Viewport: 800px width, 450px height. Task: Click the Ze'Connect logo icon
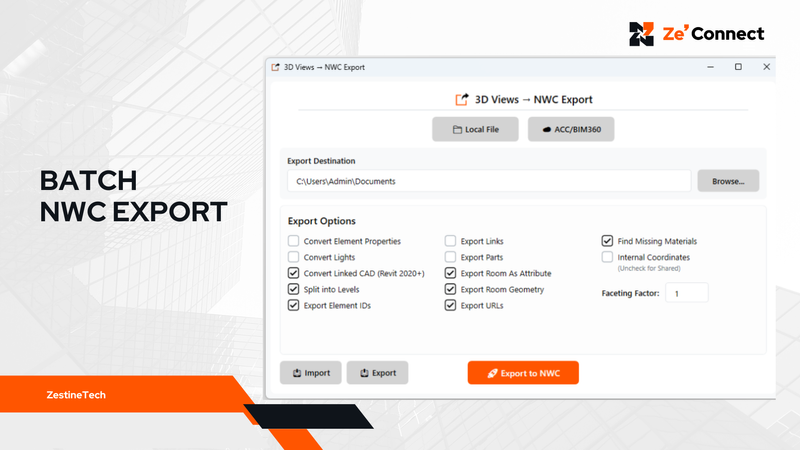(641, 34)
